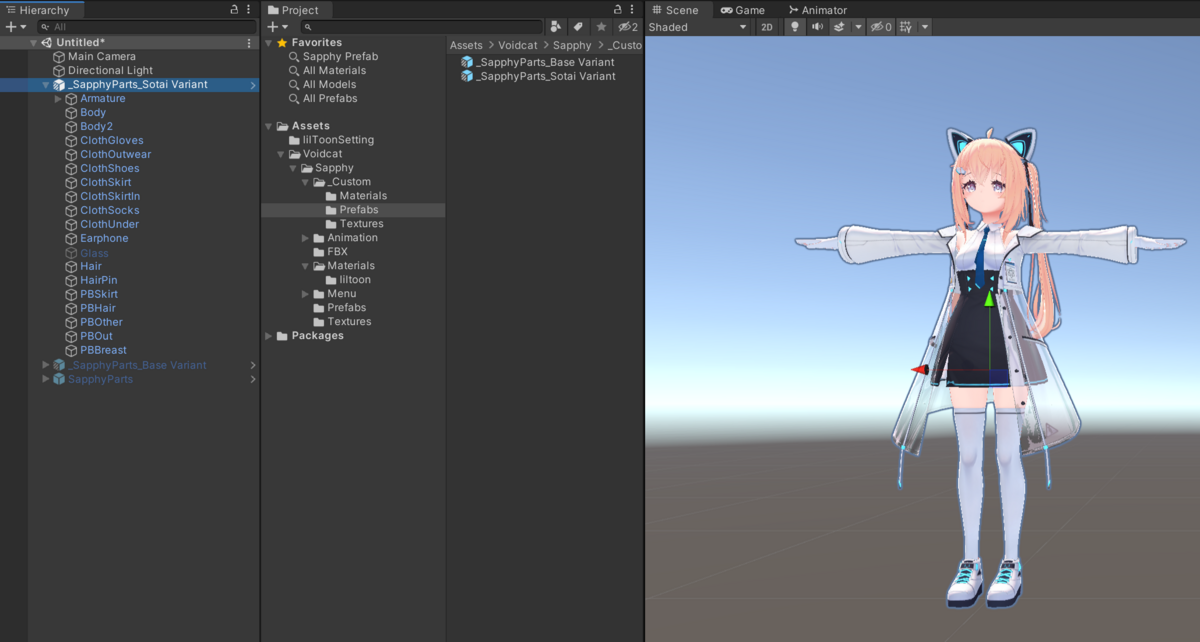The height and width of the screenshot is (642, 1200).
Task: Select ClothOutwear in the Hierarchy
Action: pyautogui.click(x=115, y=155)
